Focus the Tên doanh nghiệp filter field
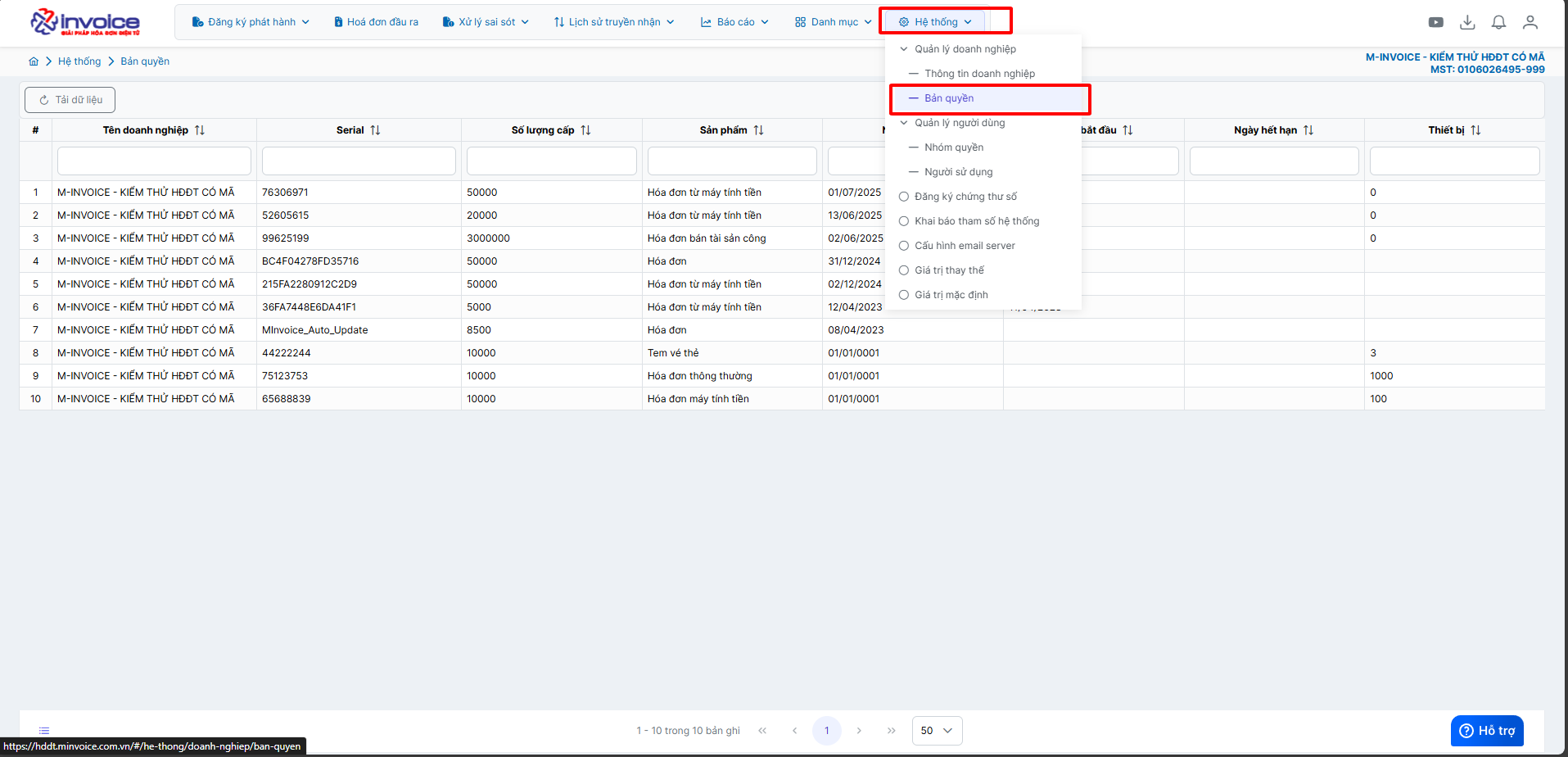Viewport: 1568px width, 757px height. tap(154, 161)
